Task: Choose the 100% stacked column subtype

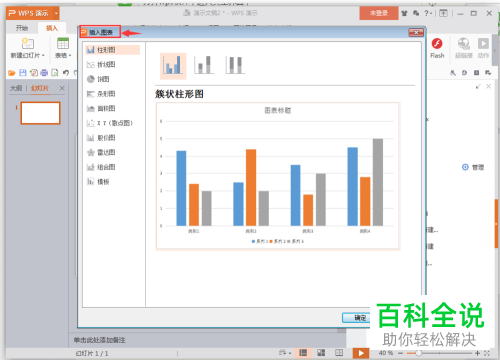Action: pos(235,65)
